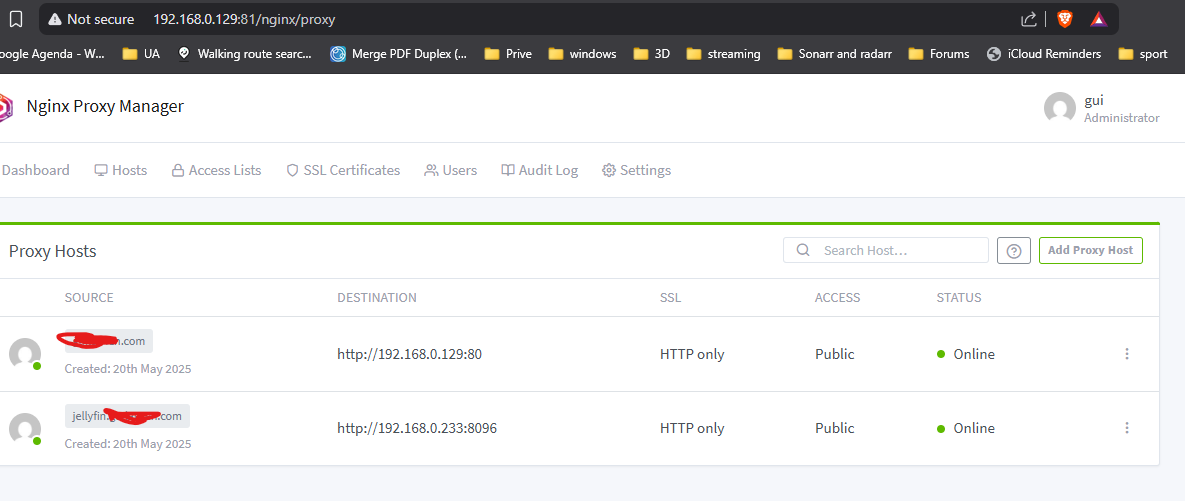Open the sport bookmarks folder
Viewport: 1185px width, 501px height.
coord(1143,54)
